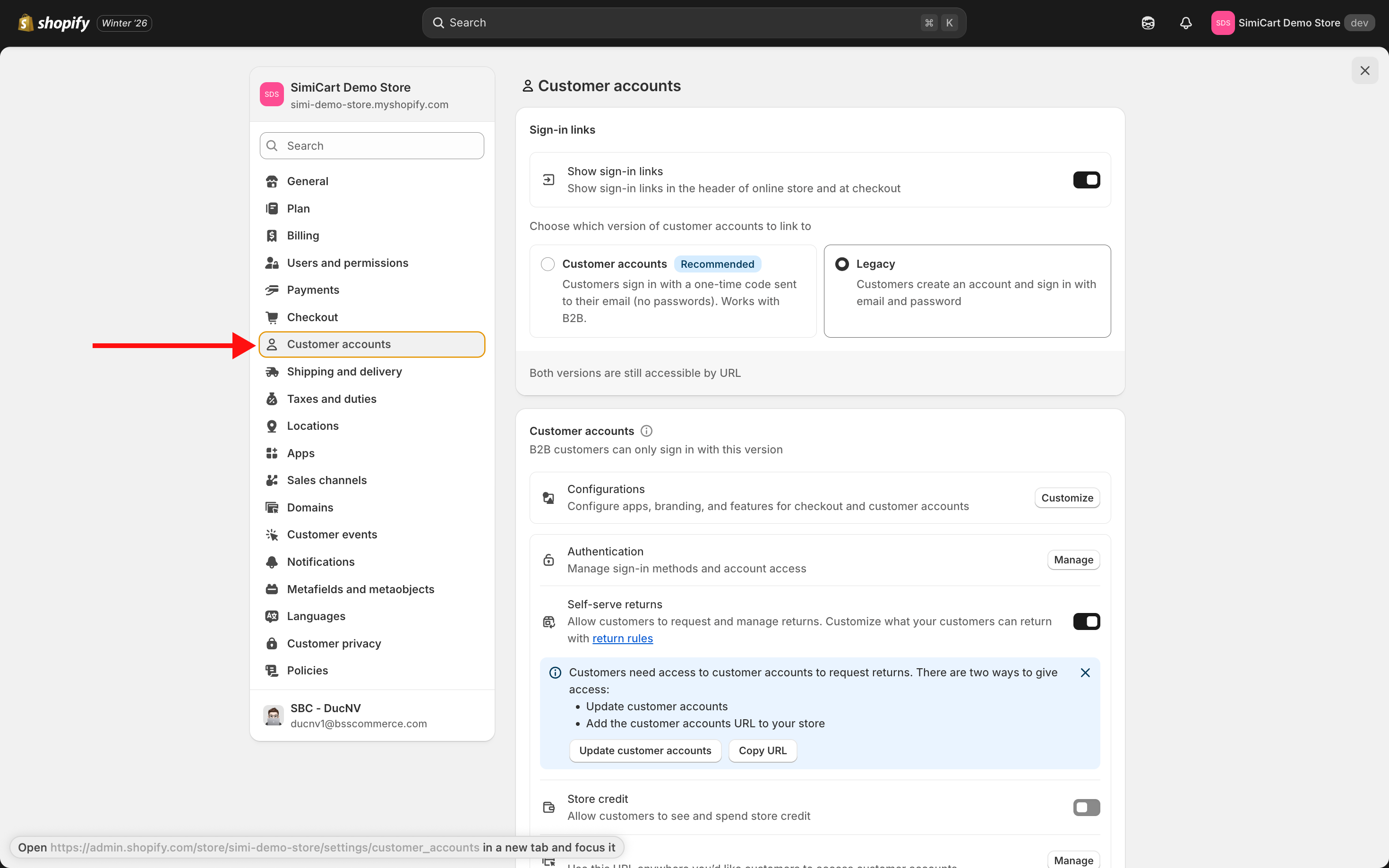Click the info icon beside Customer accounts heading
1389x868 pixels.
646,431
